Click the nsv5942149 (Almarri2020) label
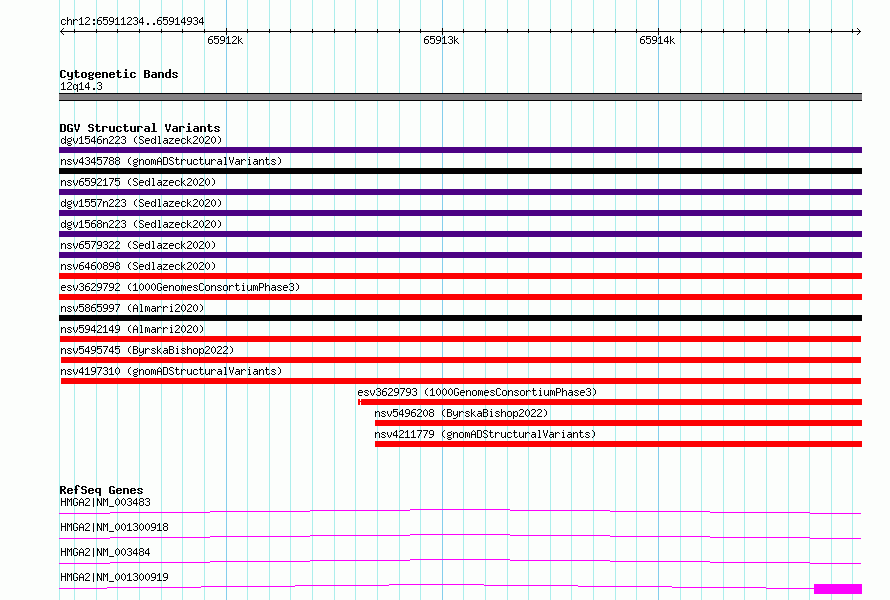The height and width of the screenshot is (600, 890). pos(132,329)
